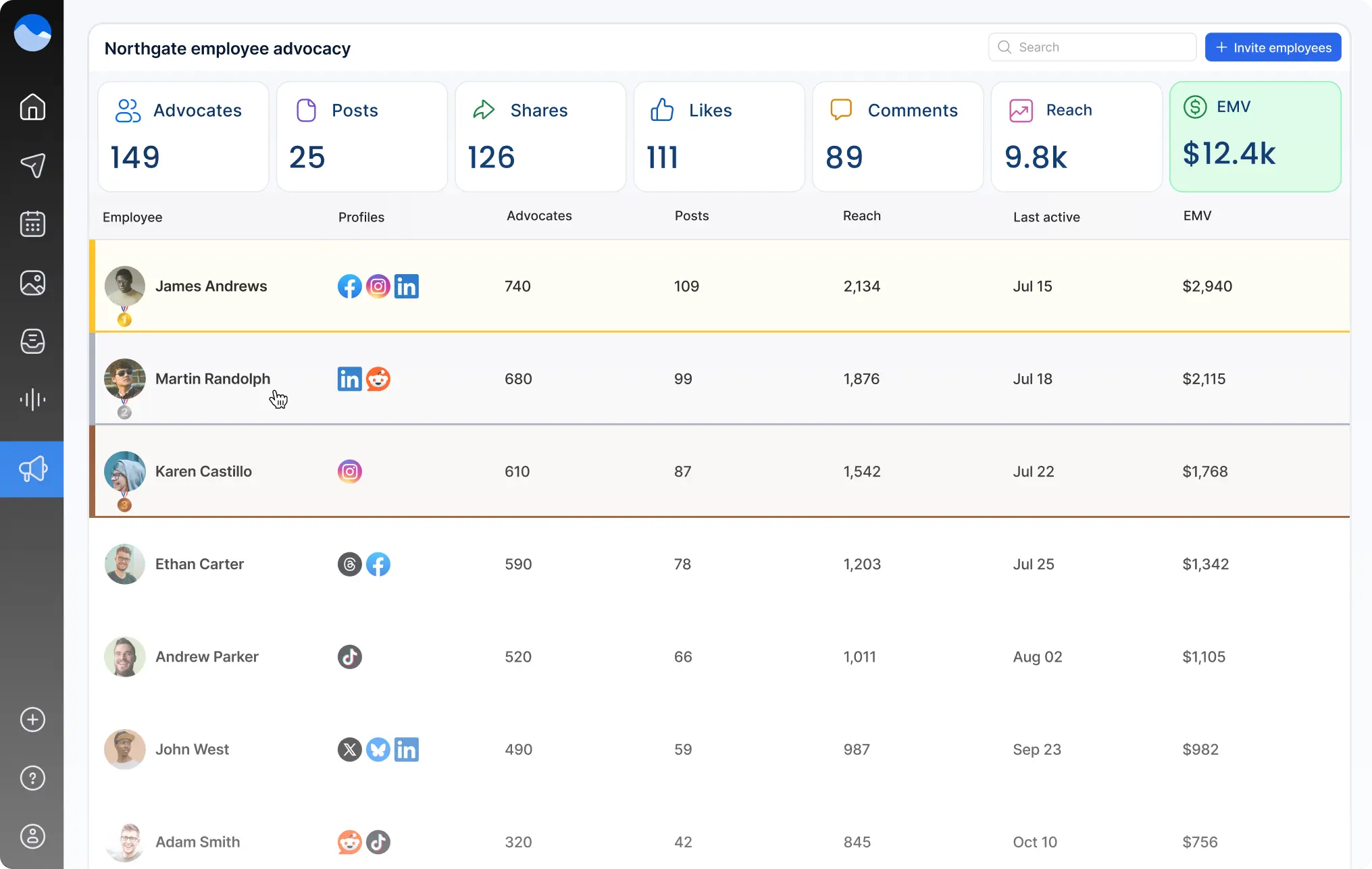Screen dimensions: 1372x869
Task: Click the highlighted advocacy megaphone icon
Action: tap(32, 469)
